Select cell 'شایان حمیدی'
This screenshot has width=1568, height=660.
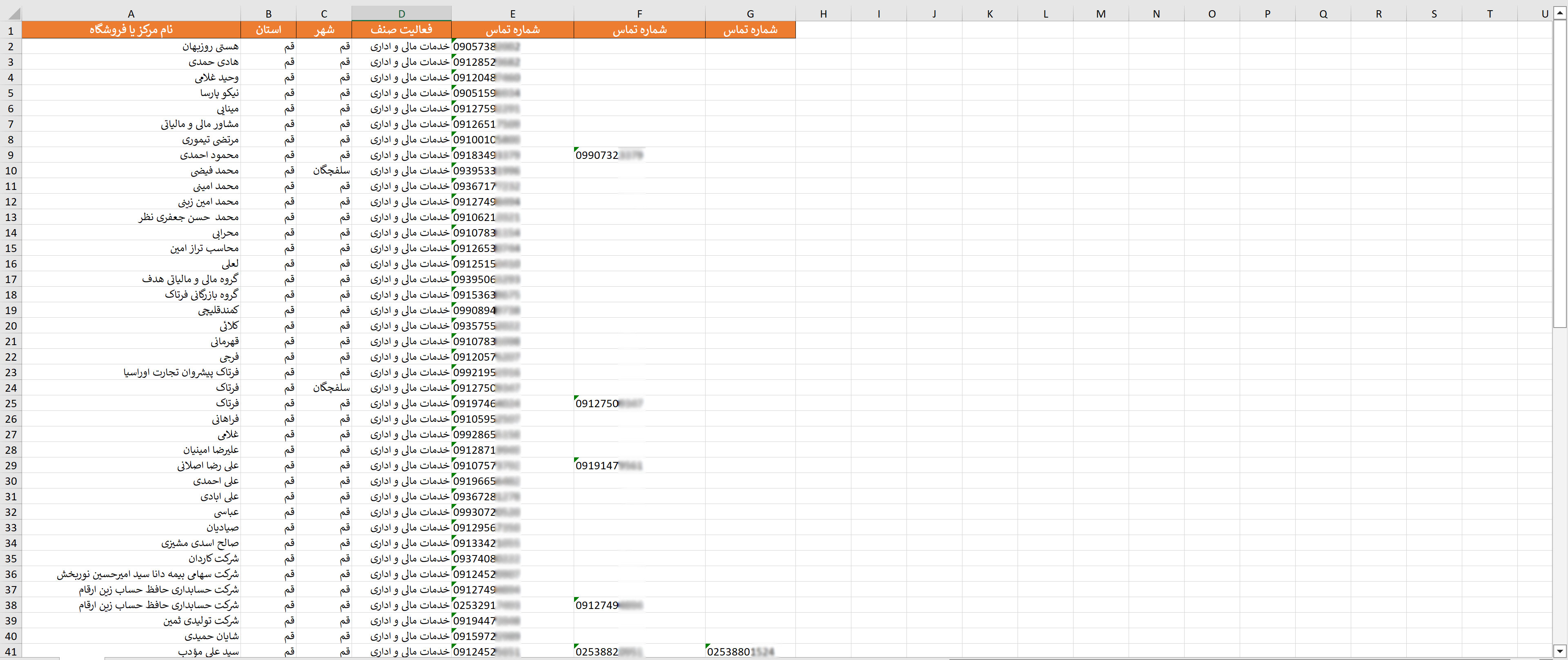click(131, 636)
